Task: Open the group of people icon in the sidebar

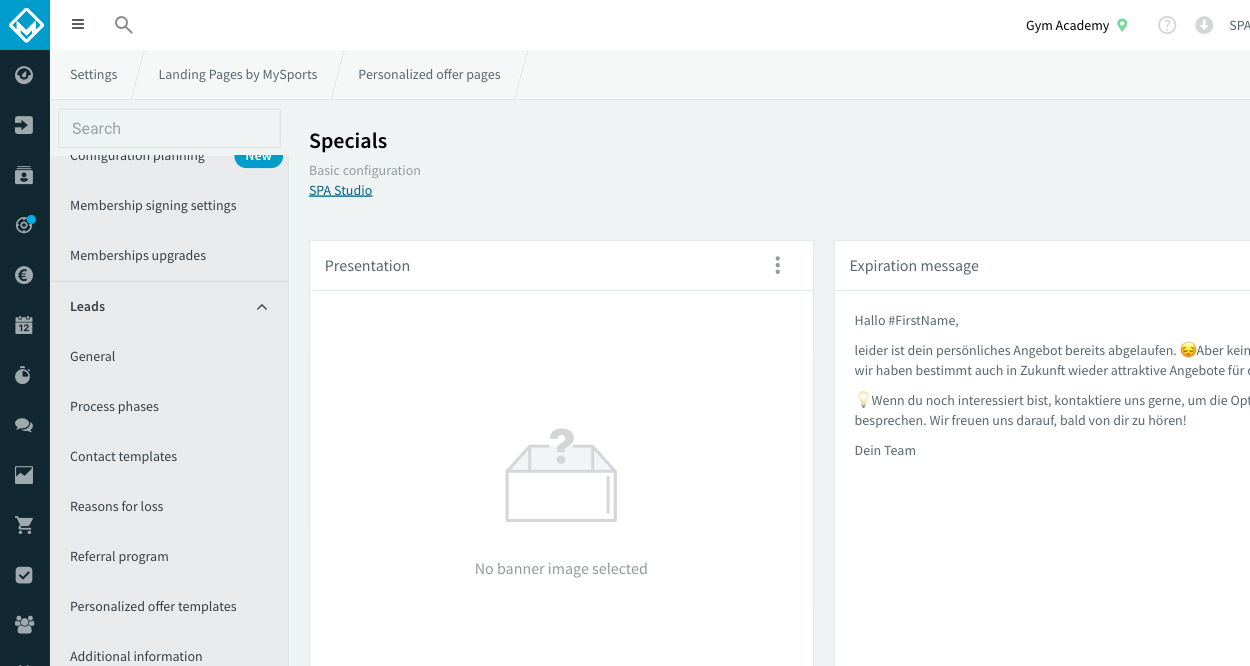Action: (x=25, y=625)
